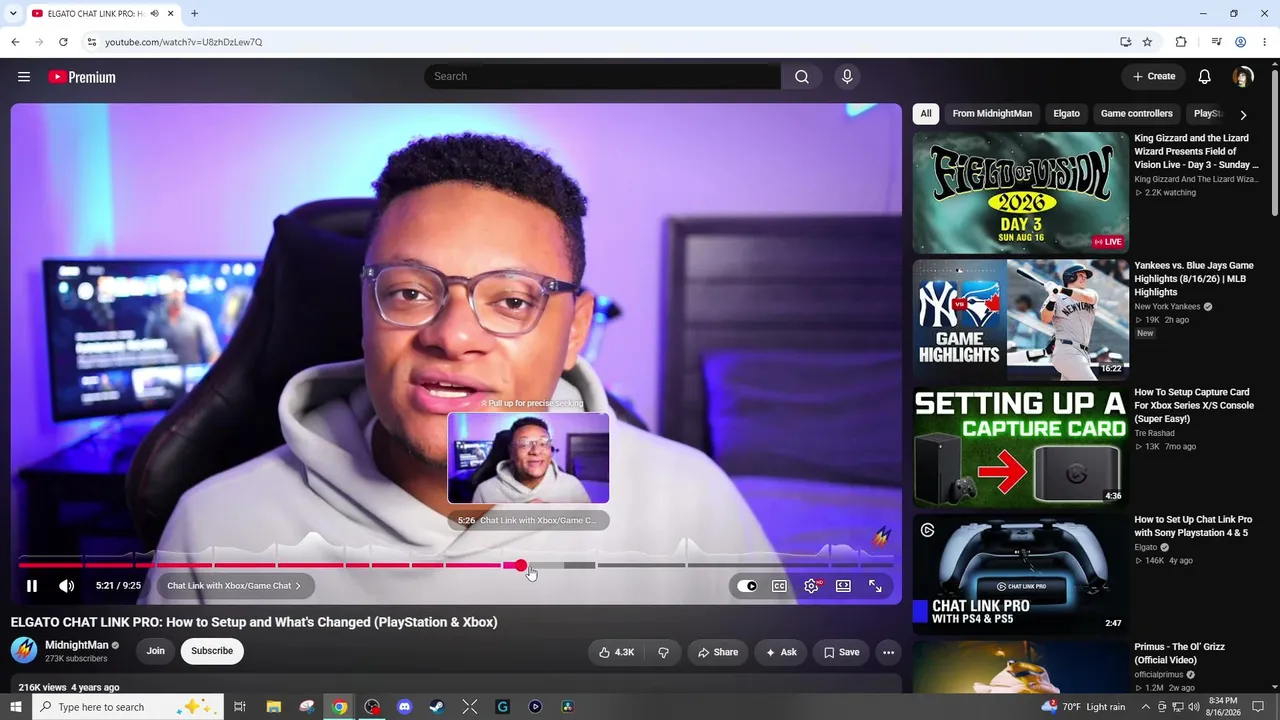Reload the current page

point(63,42)
